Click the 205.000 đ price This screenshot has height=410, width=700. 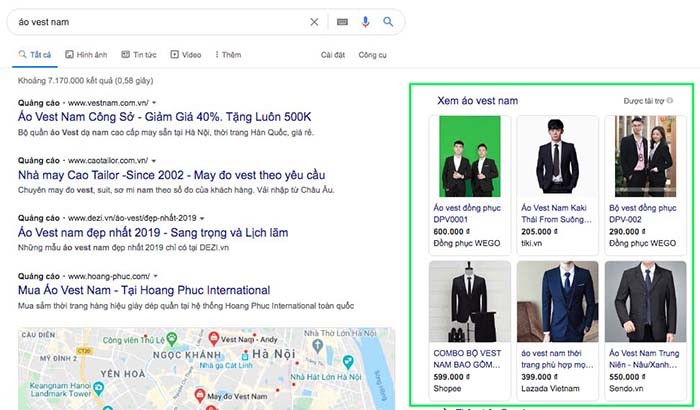[x=539, y=232]
